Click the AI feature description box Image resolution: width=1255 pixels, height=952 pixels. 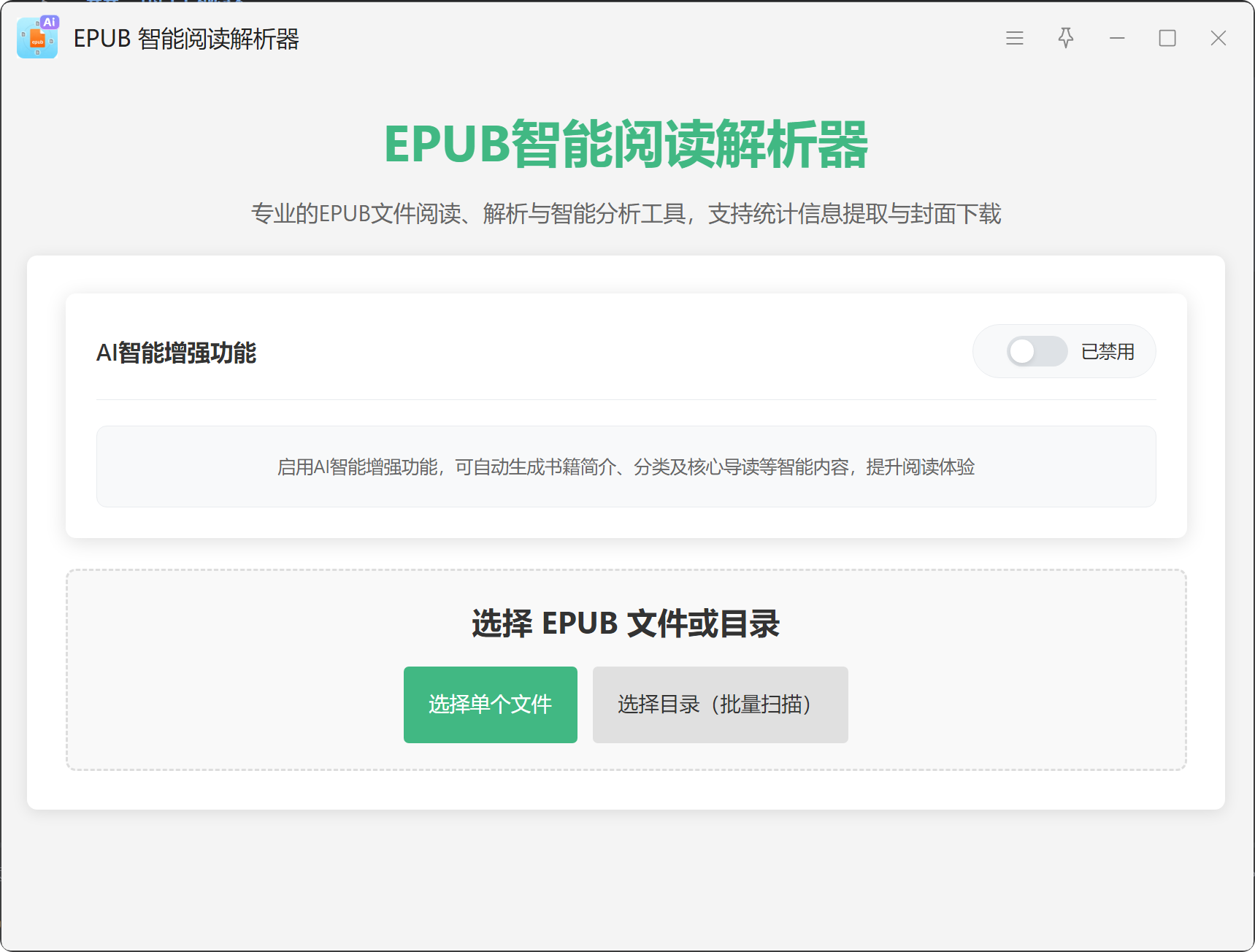pos(626,467)
